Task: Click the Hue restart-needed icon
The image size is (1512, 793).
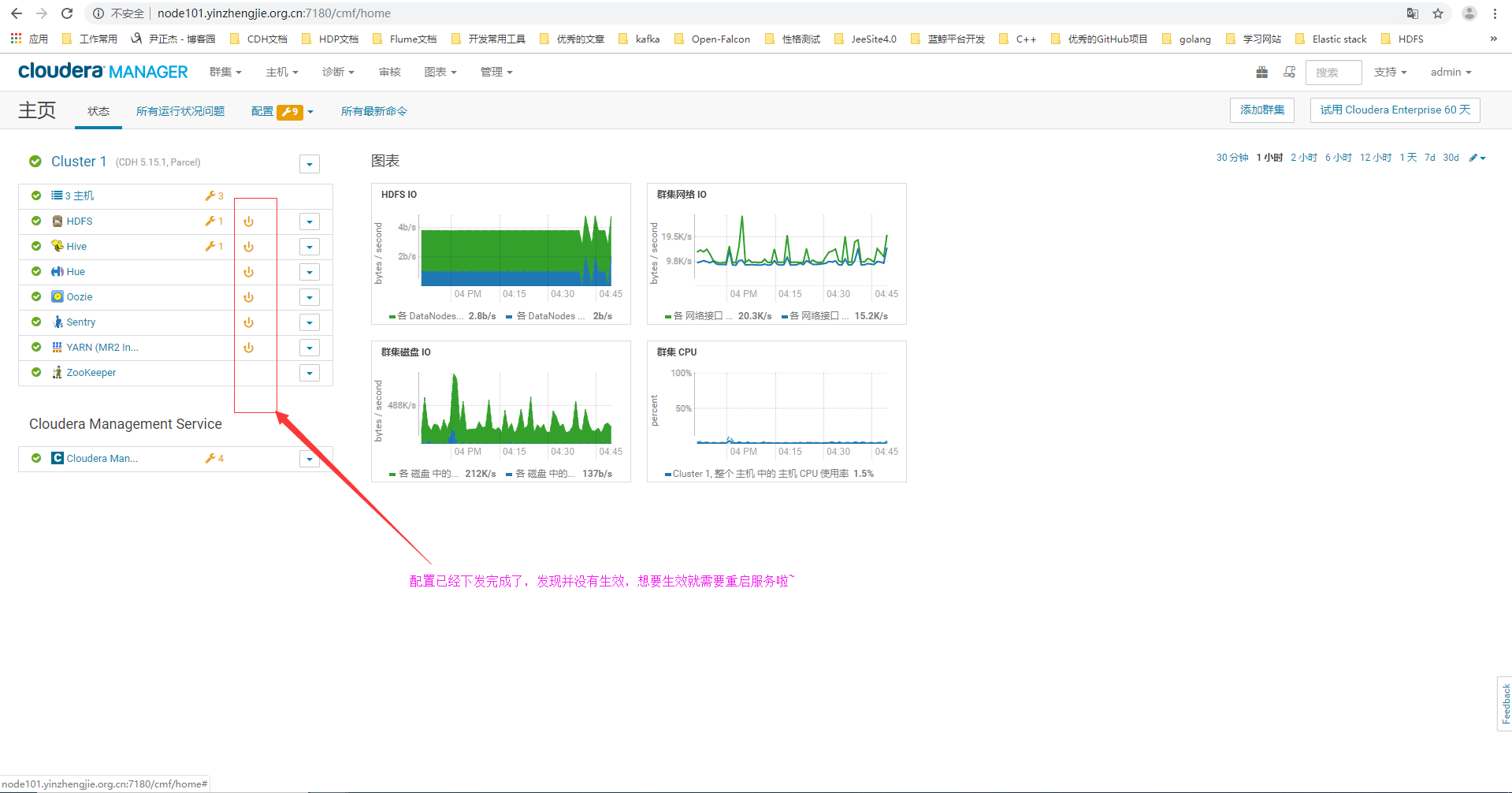Action: (x=248, y=272)
